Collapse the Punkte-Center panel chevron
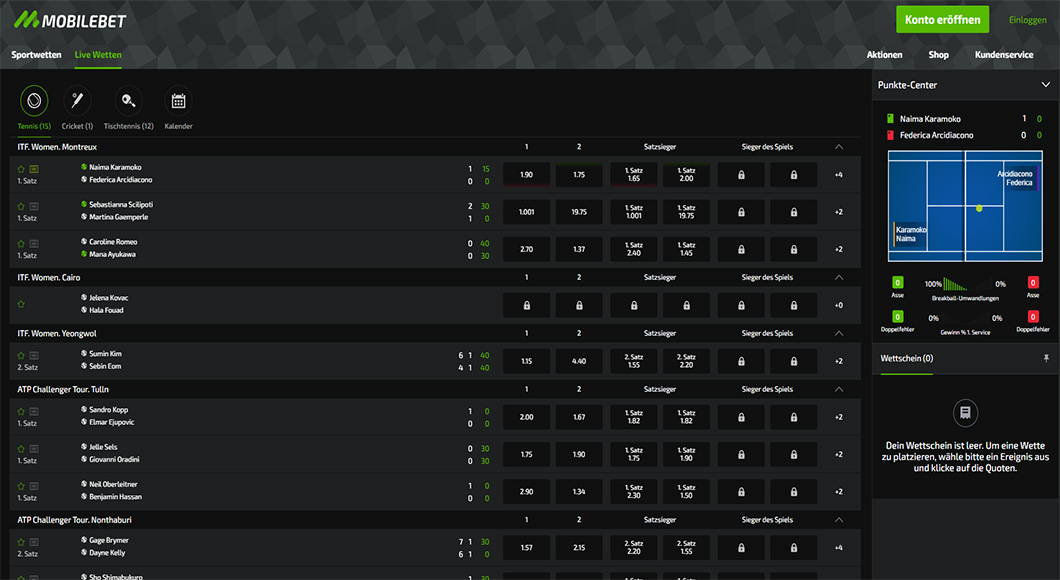 (1045, 85)
